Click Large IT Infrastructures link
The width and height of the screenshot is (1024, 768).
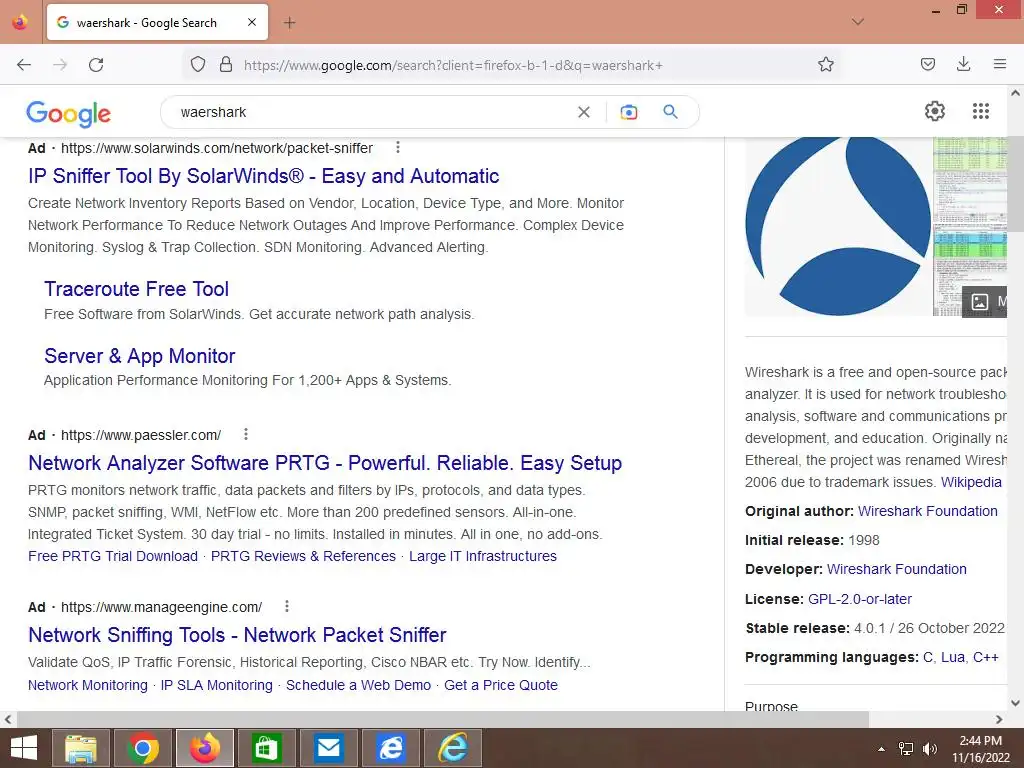pyautogui.click(x=483, y=556)
